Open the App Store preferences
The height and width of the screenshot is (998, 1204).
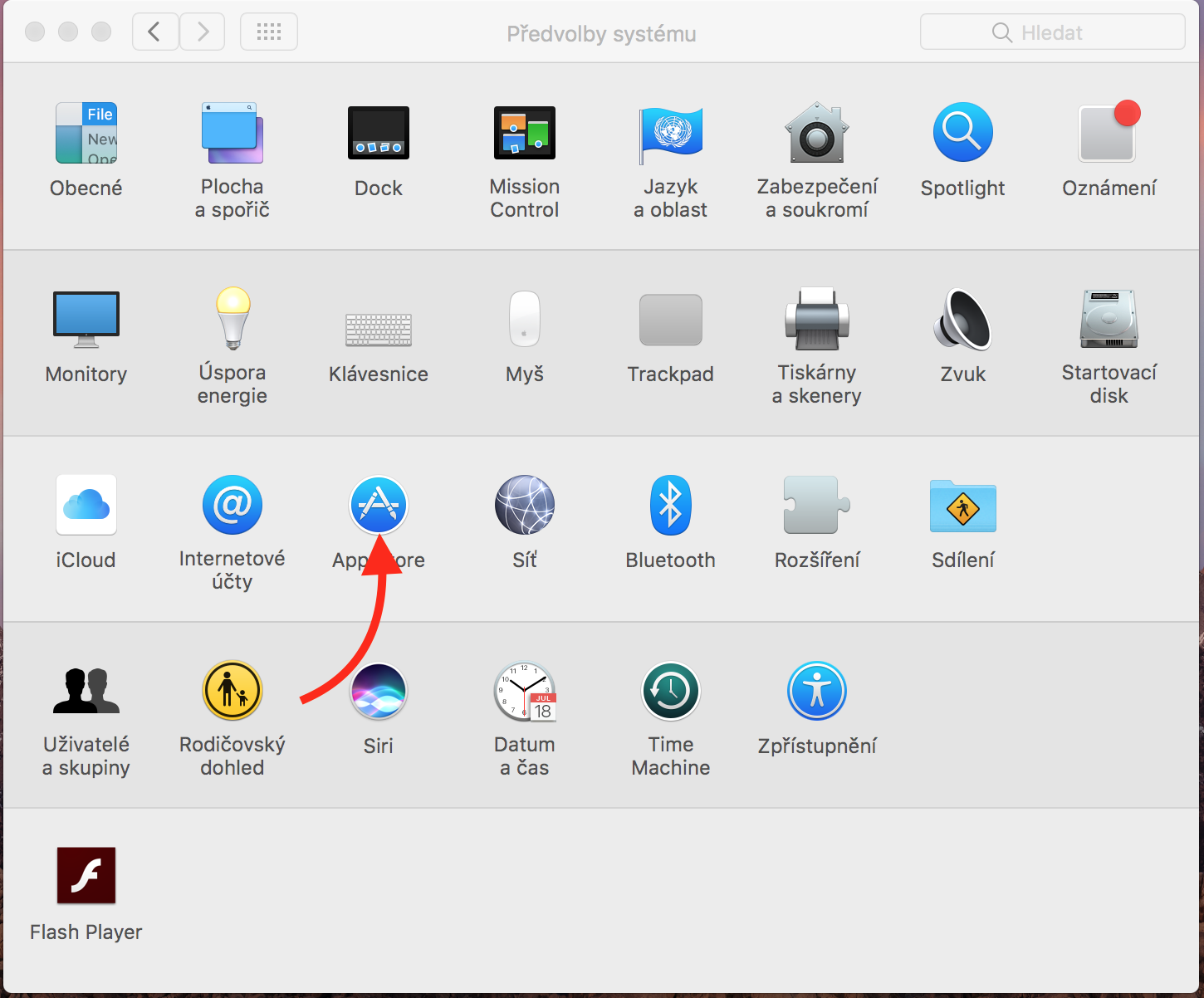point(379,505)
